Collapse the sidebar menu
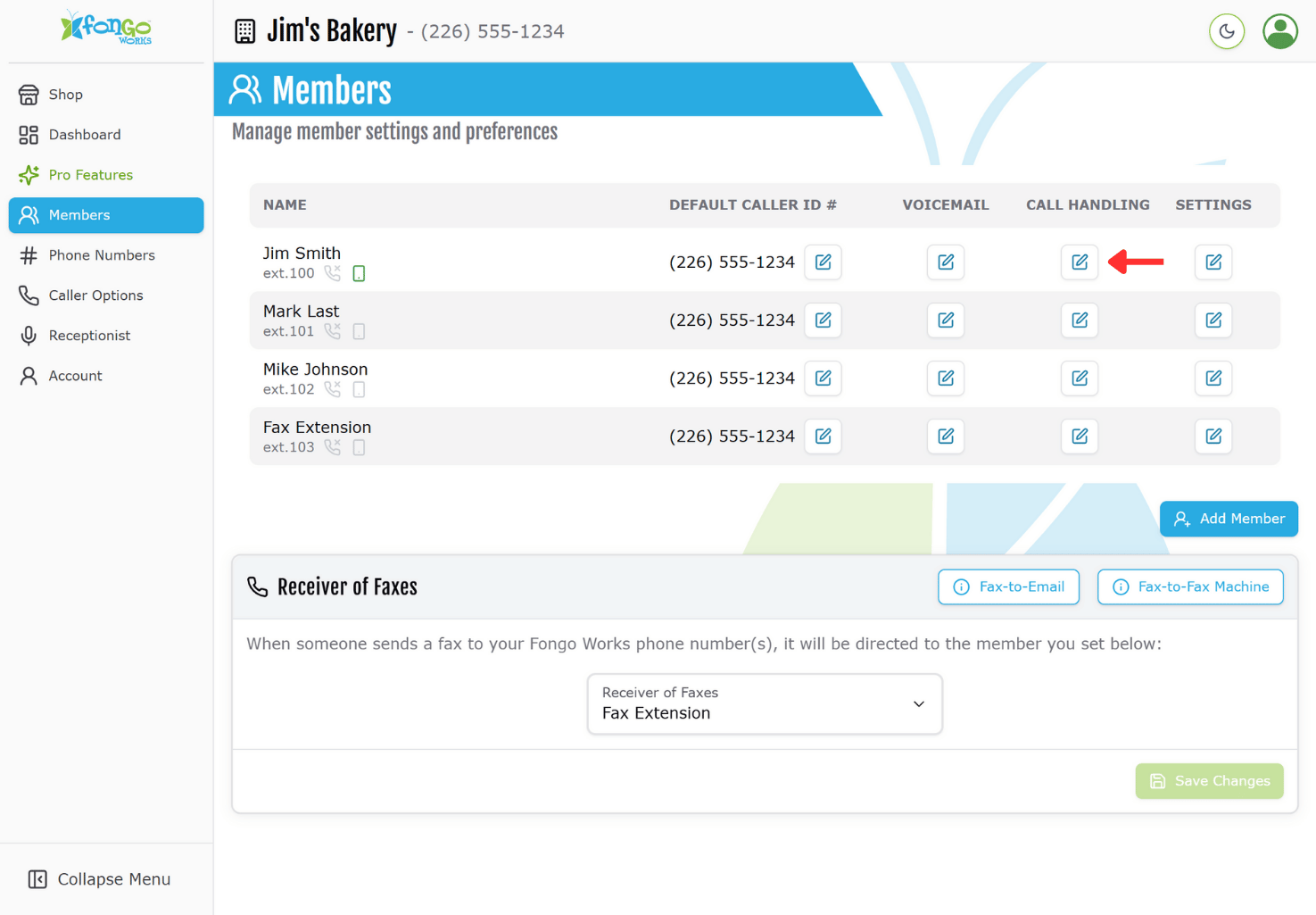The width and height of the screenshot is (1316, 915). coord(100,879)
